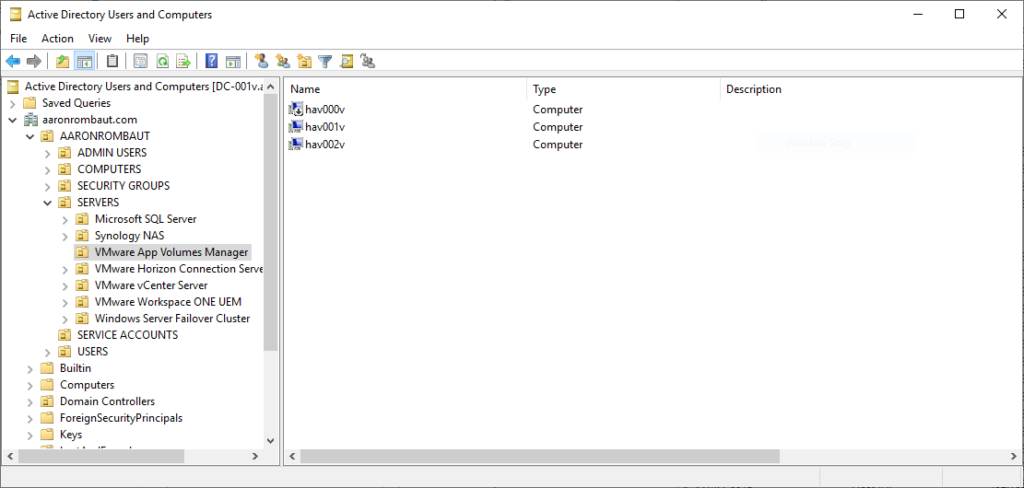Image resolution: width=1024 pixels, height=488 pixels.
Task: Expand the Builtin container
Action: pyautogui.click(x=30, y=368)
